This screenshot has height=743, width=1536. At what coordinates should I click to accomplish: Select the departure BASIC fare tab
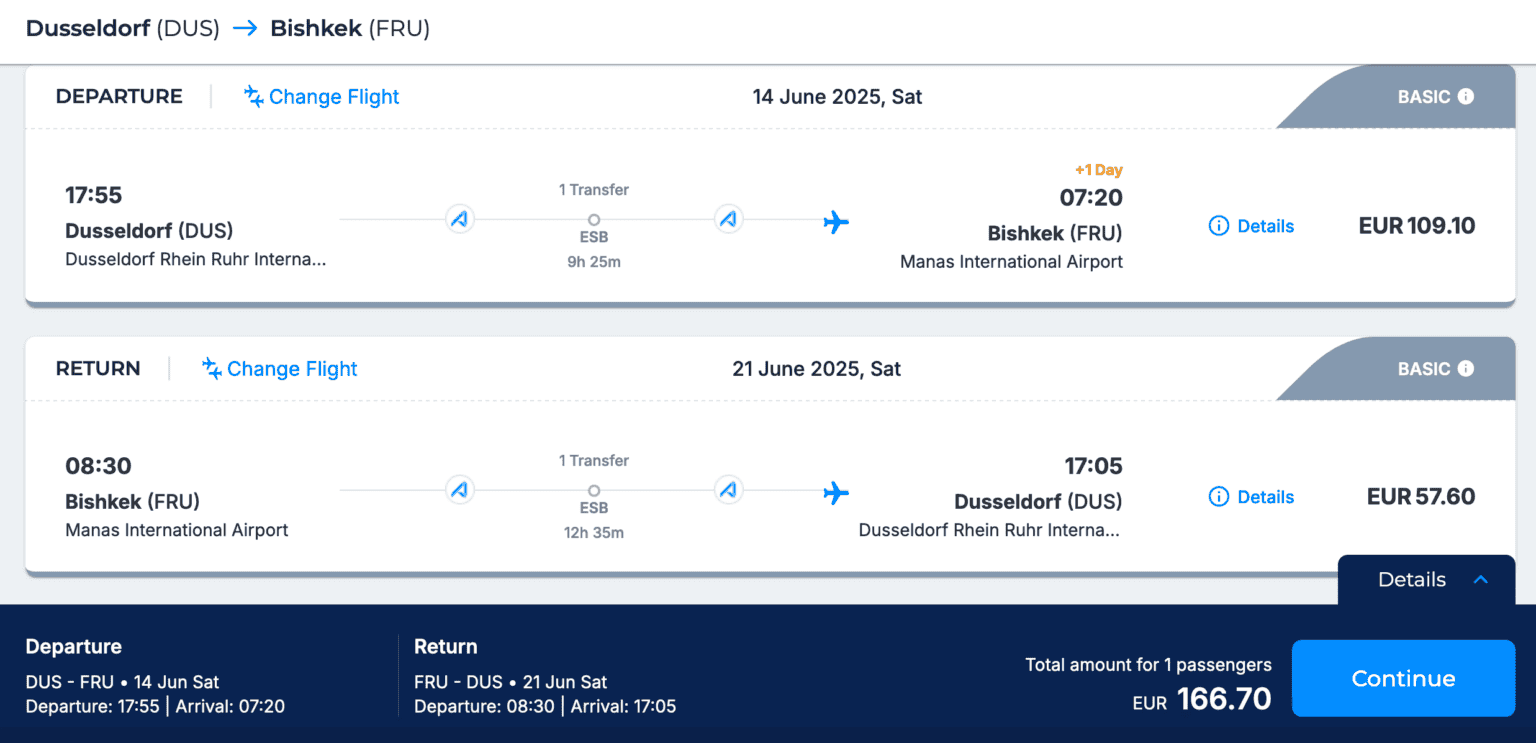click(x=1423, y=97)
